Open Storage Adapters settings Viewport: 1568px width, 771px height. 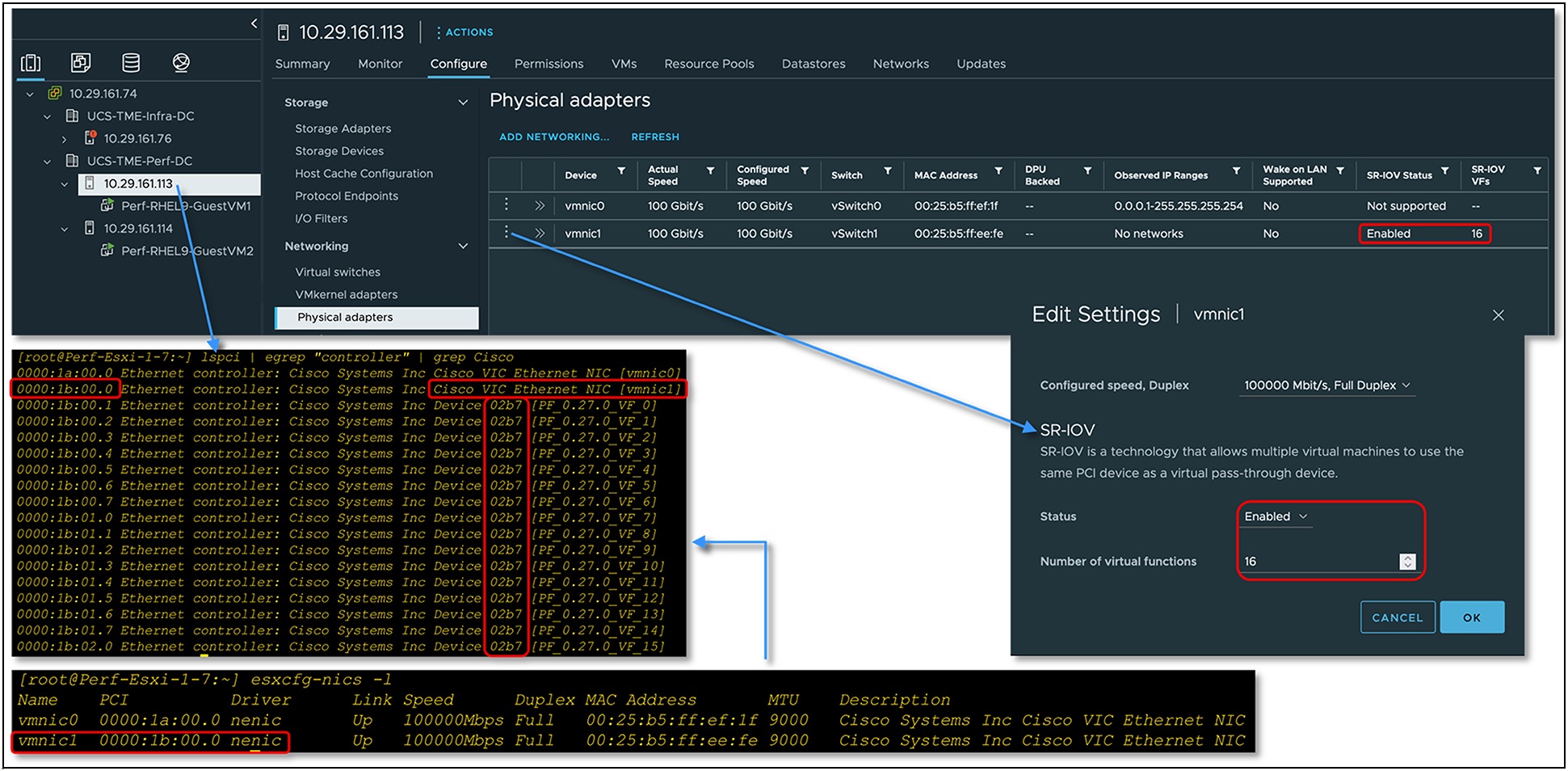pos(343,128)
